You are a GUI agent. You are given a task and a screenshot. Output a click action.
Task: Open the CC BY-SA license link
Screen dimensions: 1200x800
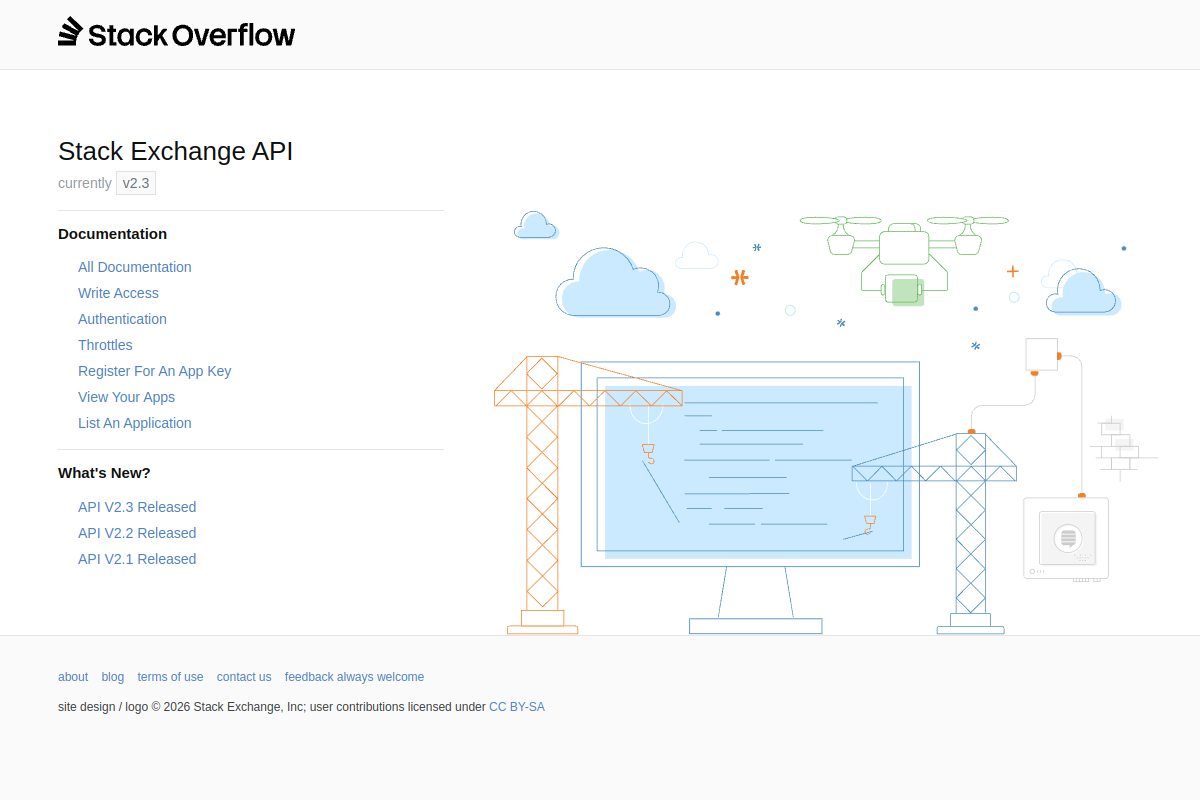pyautogui.click(x=517, y=707)
